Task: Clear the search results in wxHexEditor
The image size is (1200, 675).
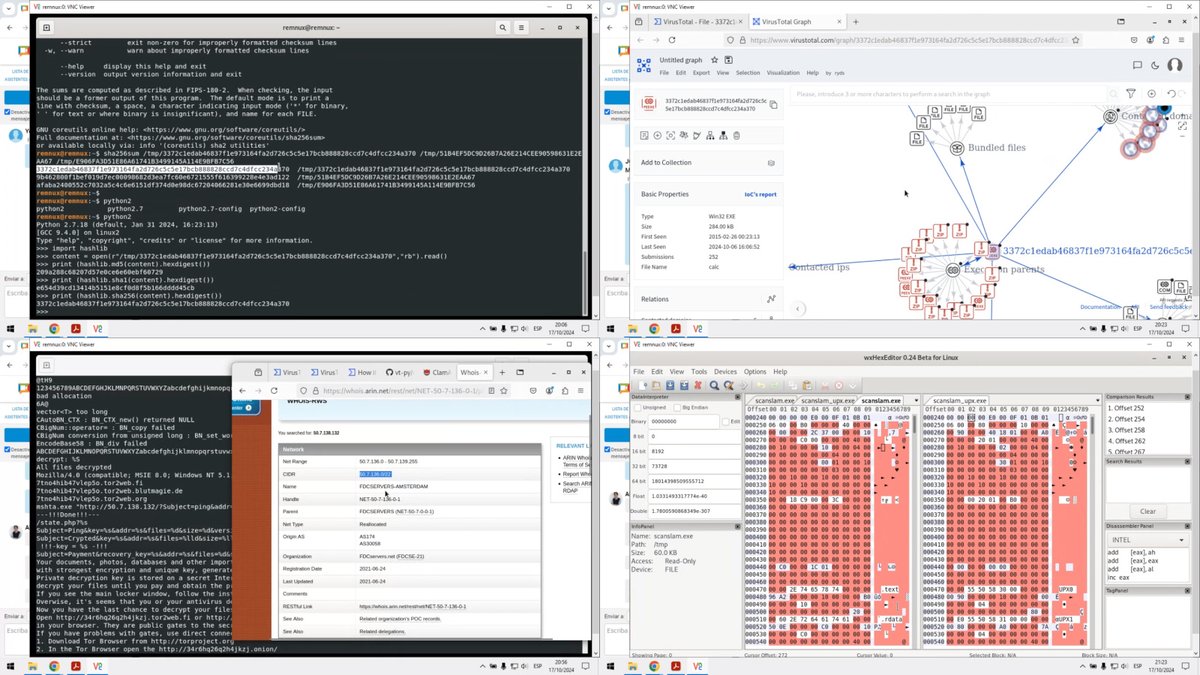Action: click(1148, 511)
